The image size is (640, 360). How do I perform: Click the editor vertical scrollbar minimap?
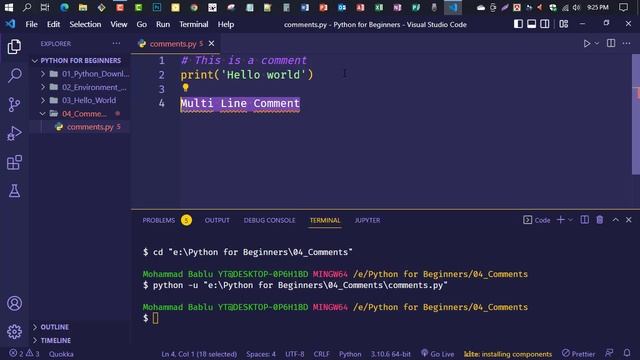pyautogui.click(x=636, y=114)
